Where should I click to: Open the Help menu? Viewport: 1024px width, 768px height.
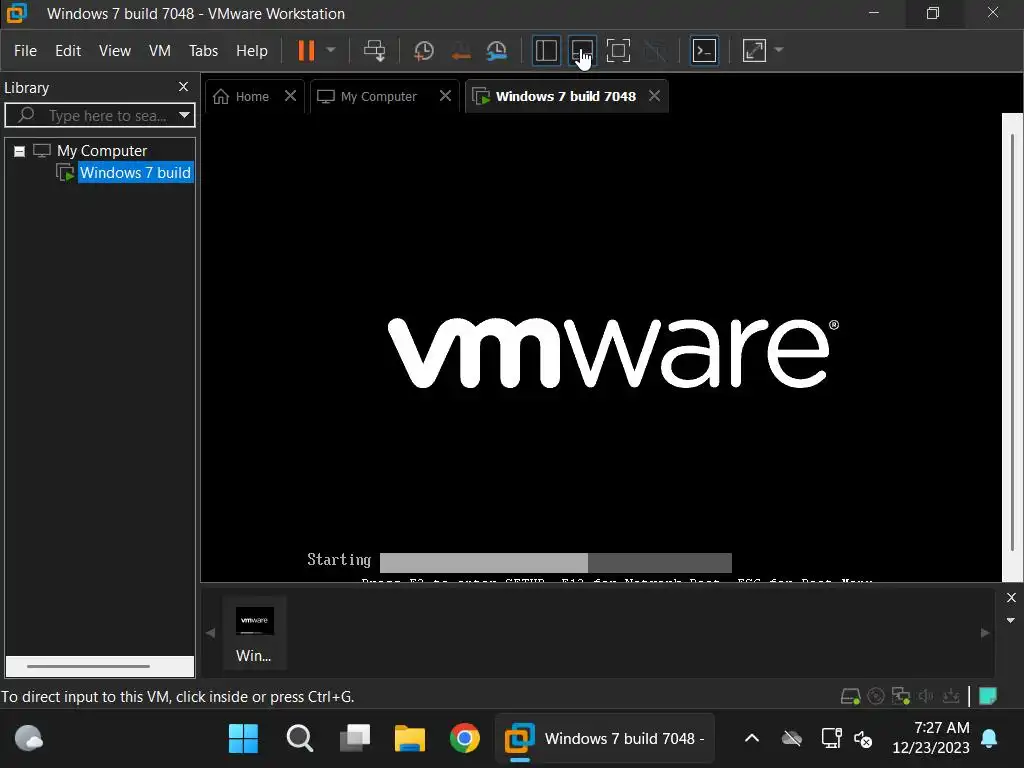click(x=251, y=50)
